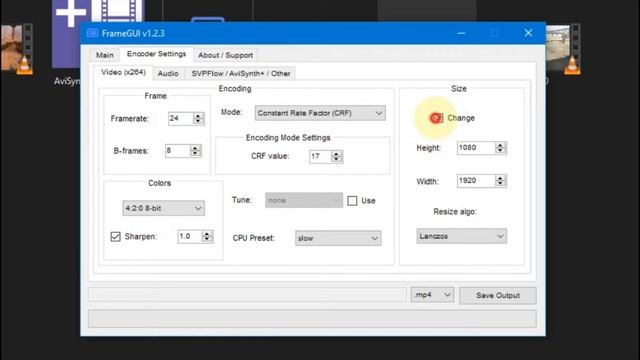Viewport: 640px width, 360px height.
Task: Select the Video (x264) sub-tab
Action: pyautogui.click(x=123, y=72)
